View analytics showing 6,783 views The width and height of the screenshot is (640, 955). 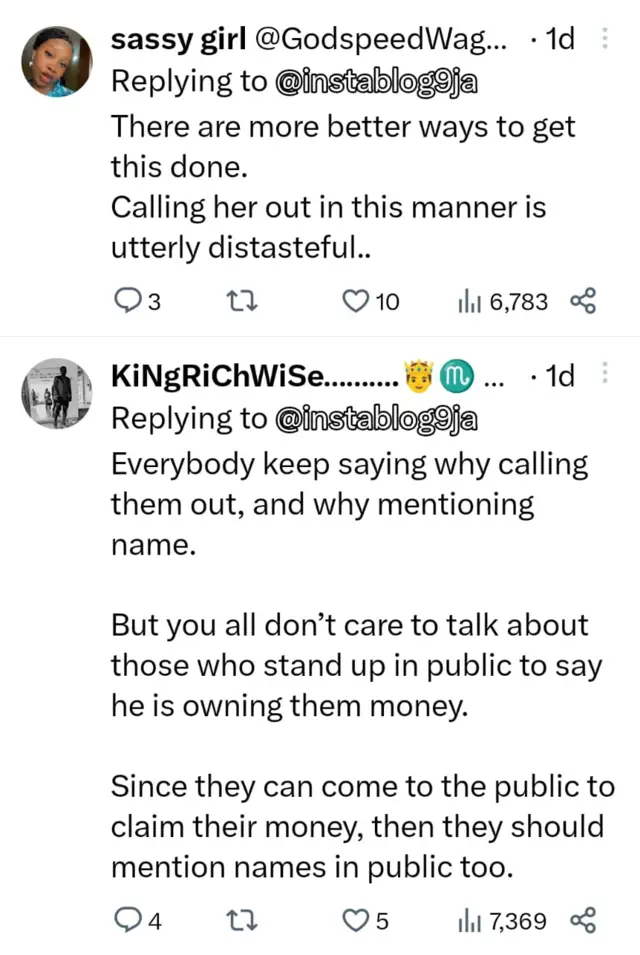[x=503, y=301]
